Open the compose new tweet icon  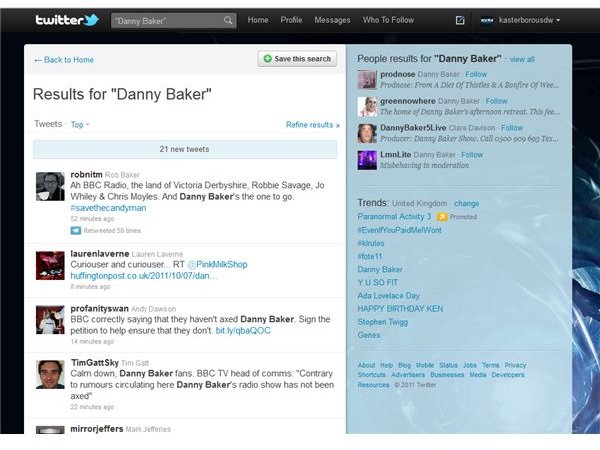[x=460, y=20]
